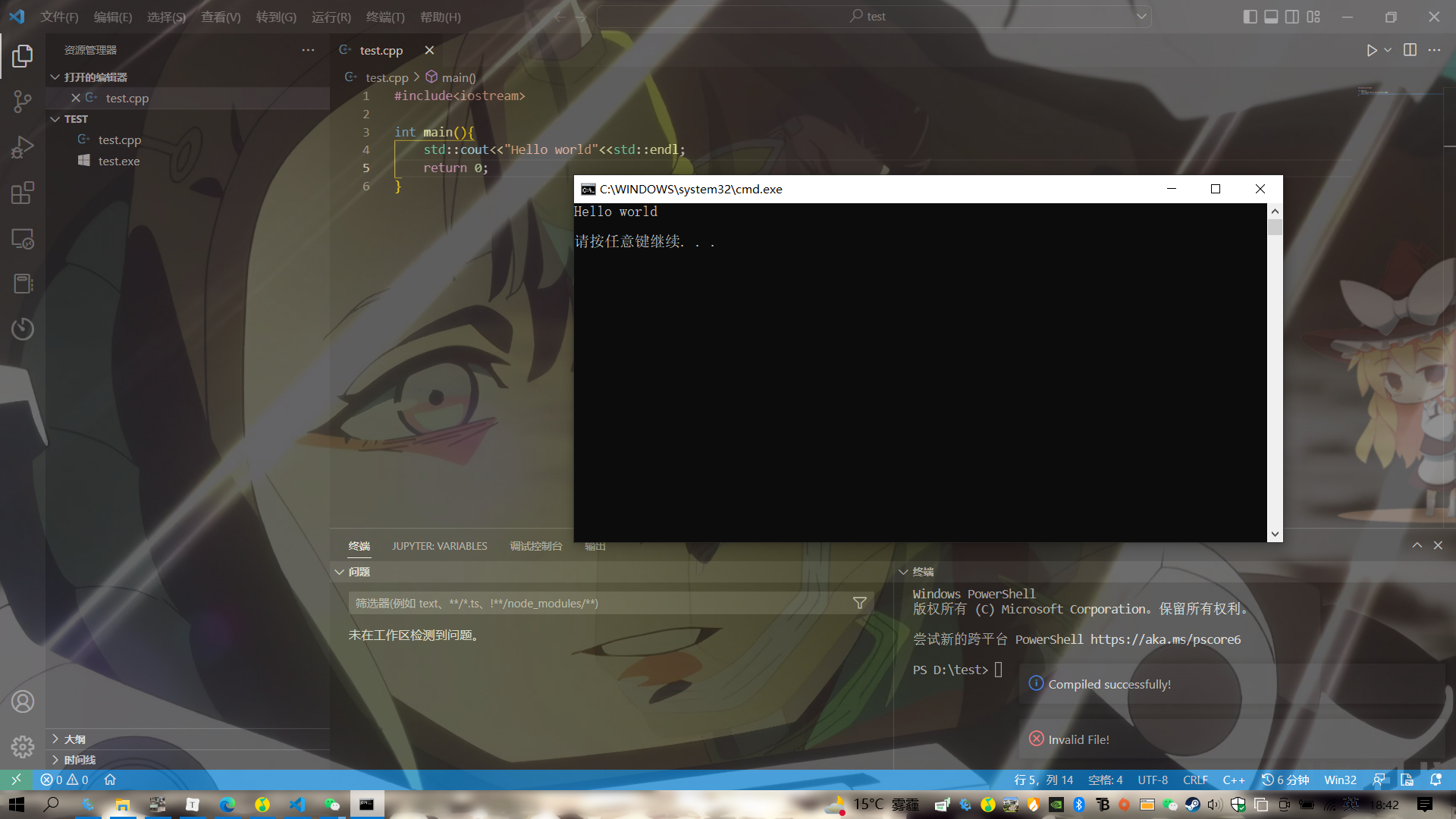Open the Help menu
This screenshot has width=1456, height=819.
click(441, 17)
